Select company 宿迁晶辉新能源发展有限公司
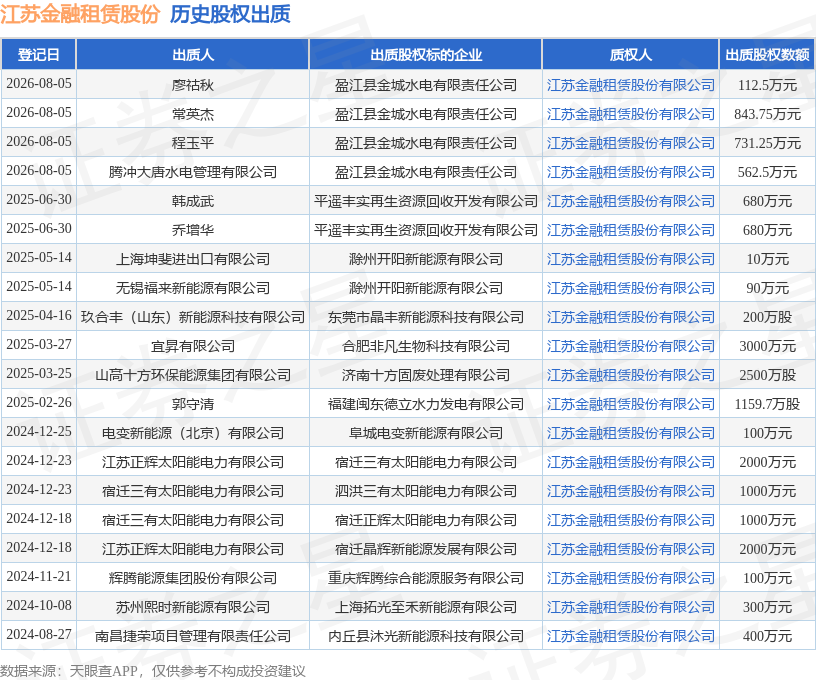 click(426, 549)
